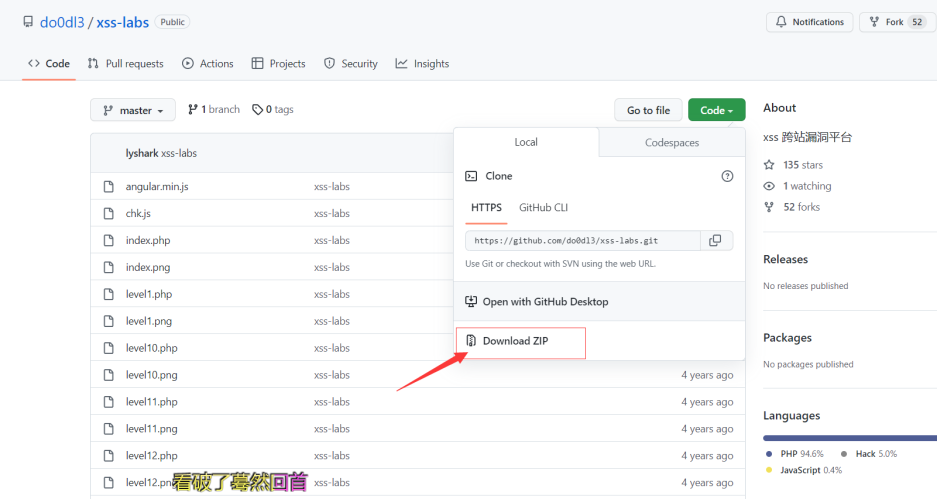Viewport: 937px width, 499px height.
Task: Click the GitHub Desktop download icon
Action: (x=471, y=302)
